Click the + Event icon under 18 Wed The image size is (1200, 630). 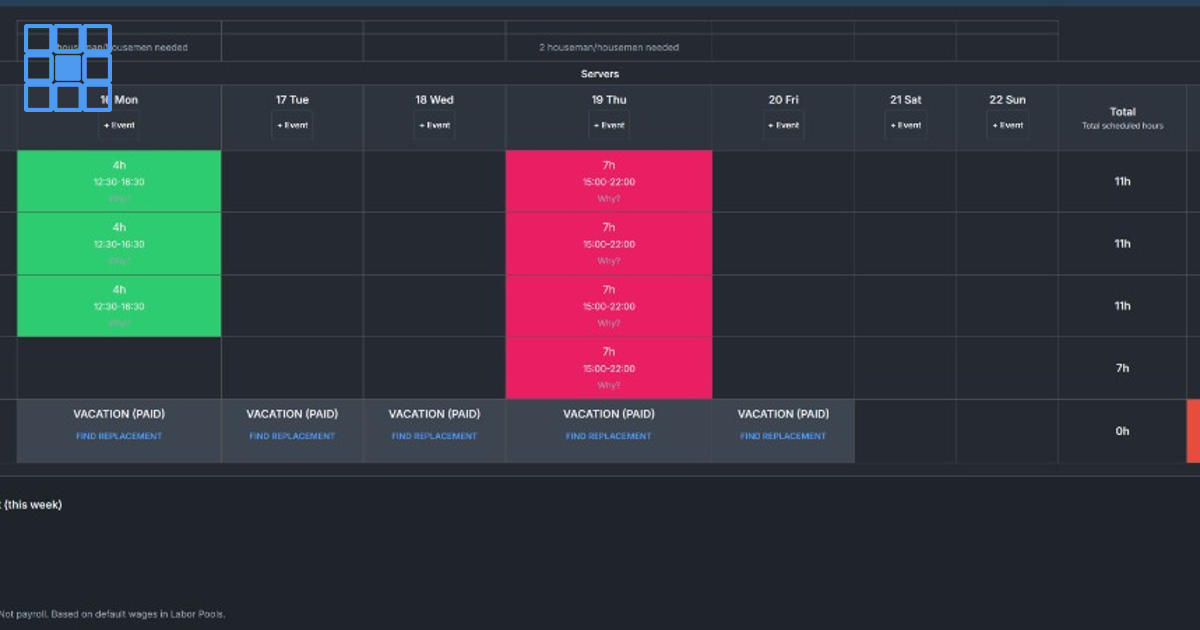pos(434,125)
